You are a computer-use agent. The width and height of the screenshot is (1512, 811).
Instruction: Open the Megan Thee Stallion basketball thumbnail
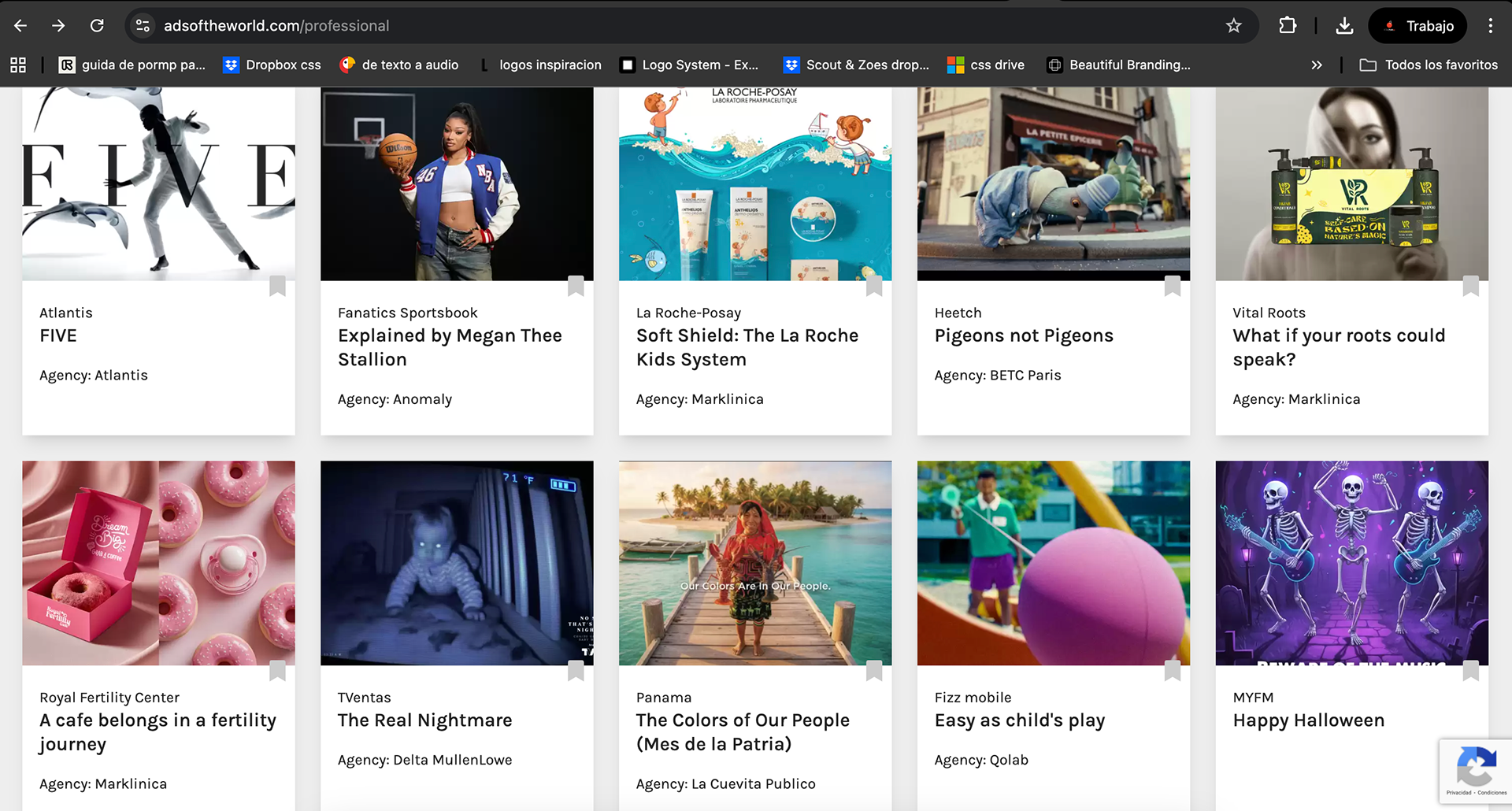(457, 183)
